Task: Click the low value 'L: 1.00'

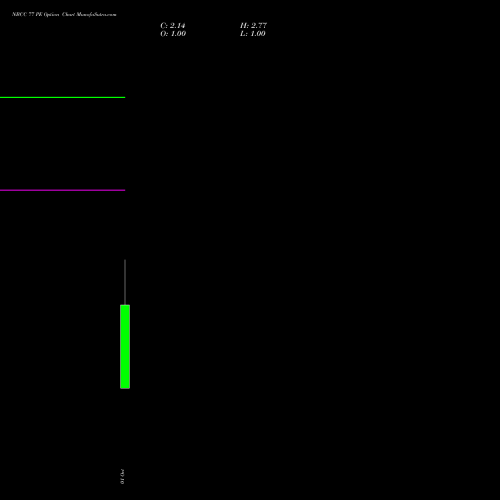Action: (x=253, y=34)
